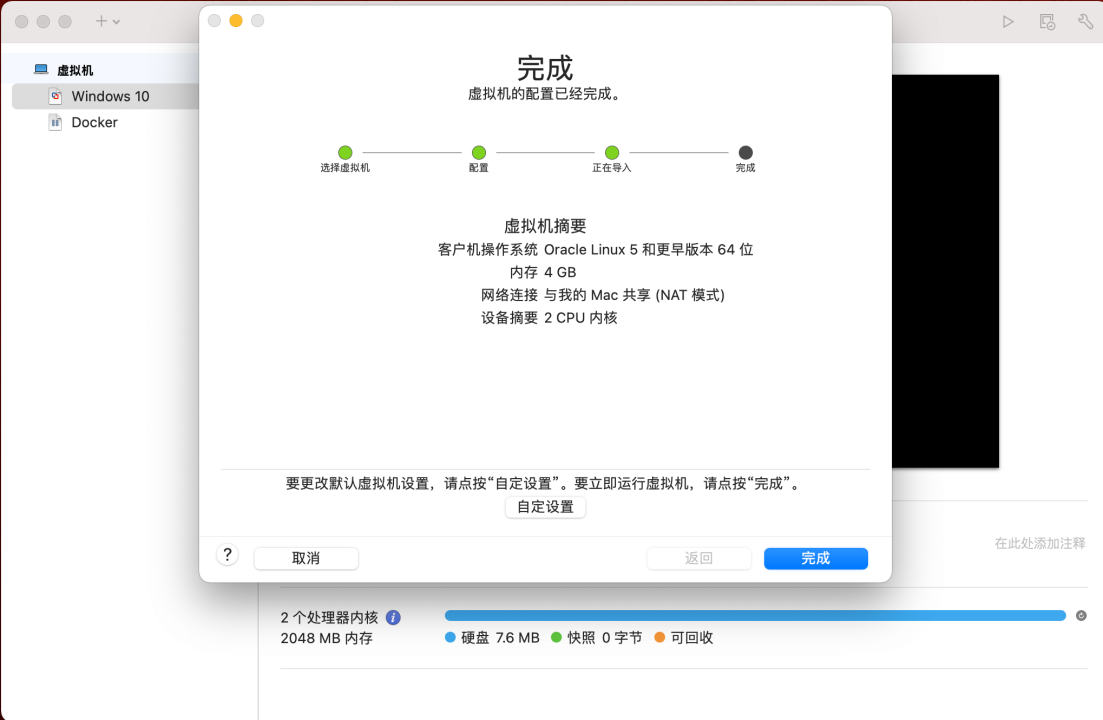
Task: Click the 完成 step indicator dot
Action: (x=746, y=153)
